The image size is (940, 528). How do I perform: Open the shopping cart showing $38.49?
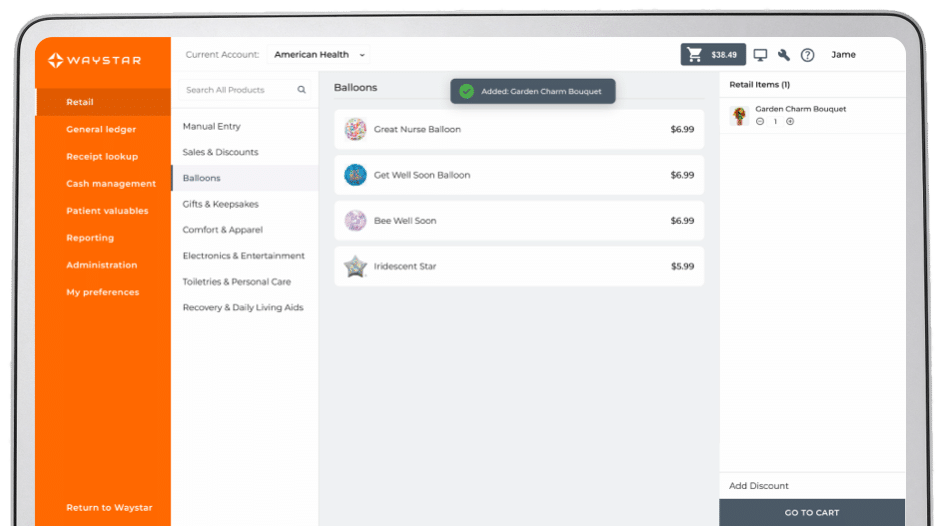point(713,55)
